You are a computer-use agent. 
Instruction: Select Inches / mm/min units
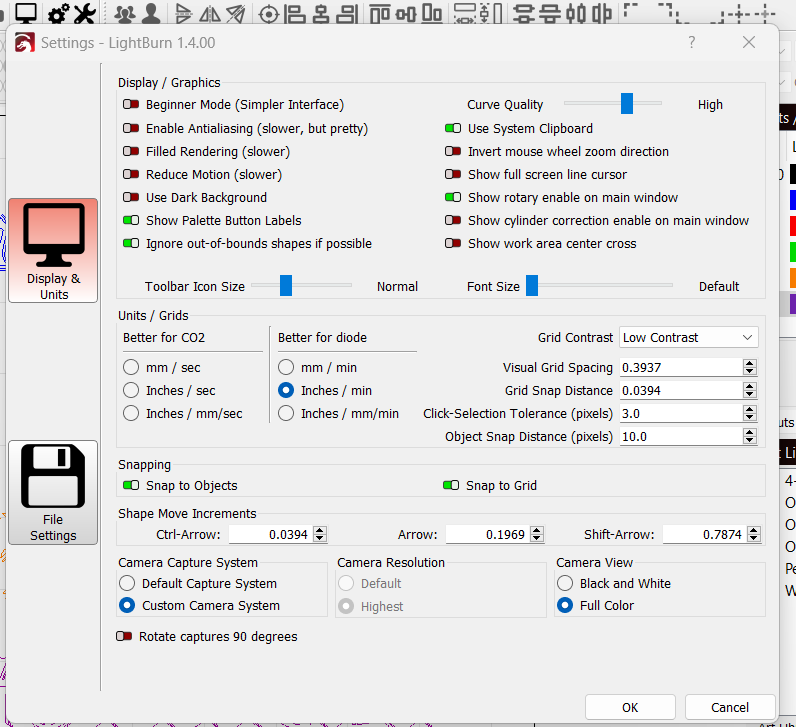coord(286,413)
